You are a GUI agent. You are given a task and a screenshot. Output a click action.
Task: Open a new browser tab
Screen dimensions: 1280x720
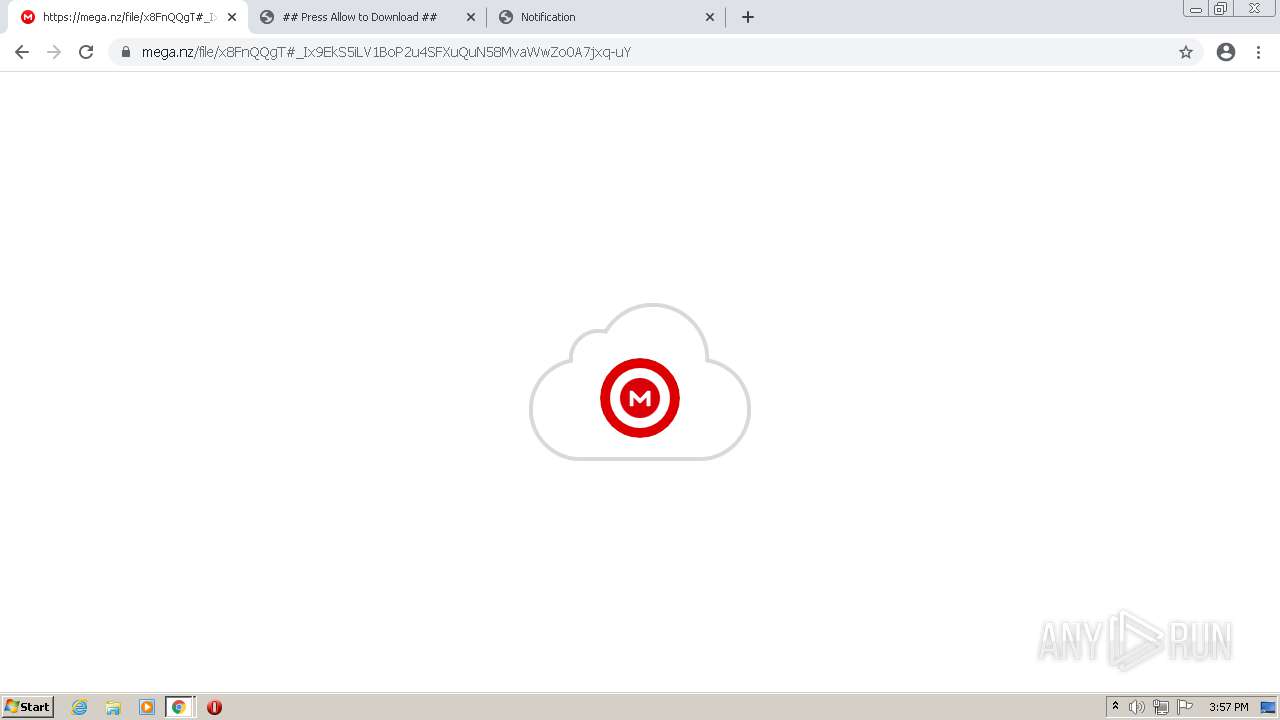click(748, 17)
